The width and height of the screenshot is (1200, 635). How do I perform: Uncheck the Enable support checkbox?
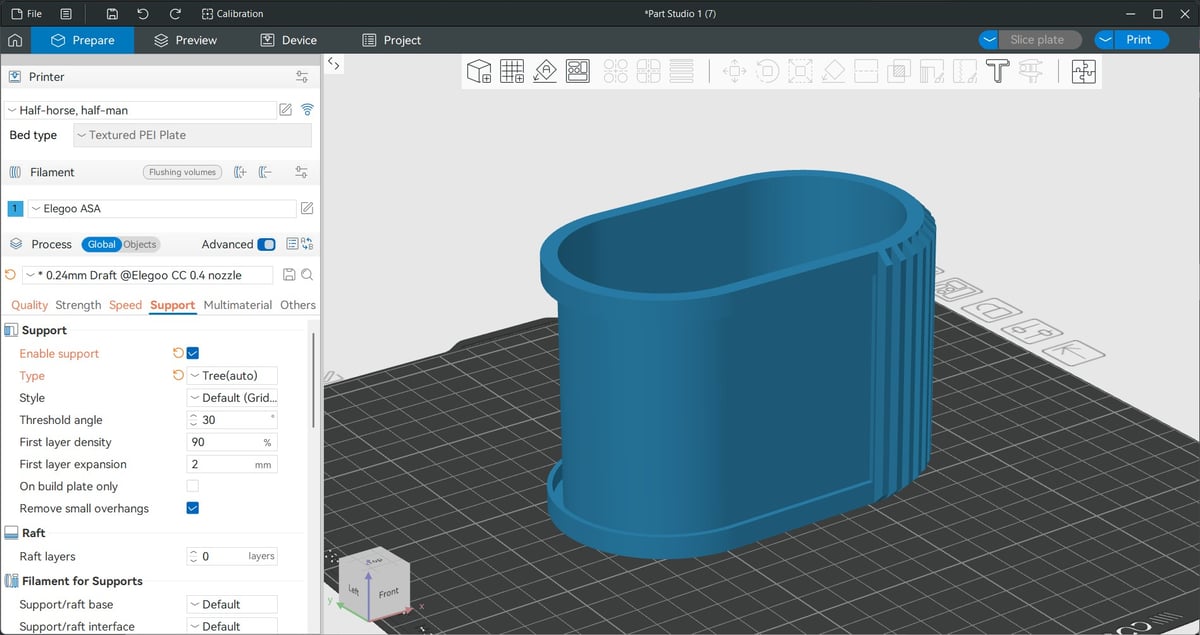point(193,353)
